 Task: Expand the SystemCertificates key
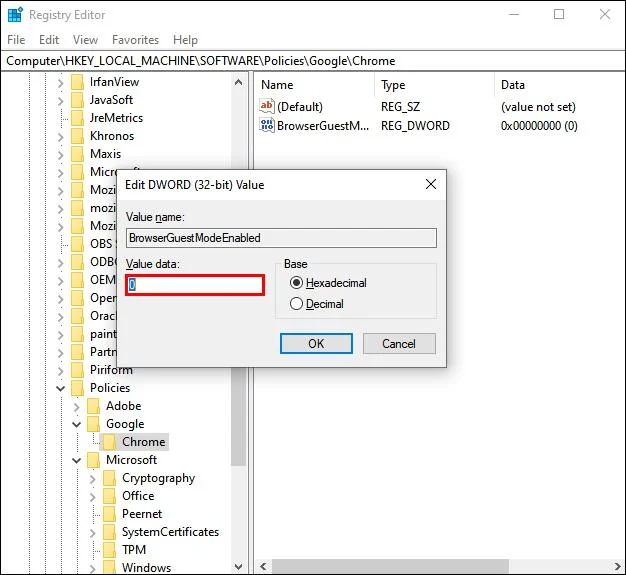coord(93,533)
